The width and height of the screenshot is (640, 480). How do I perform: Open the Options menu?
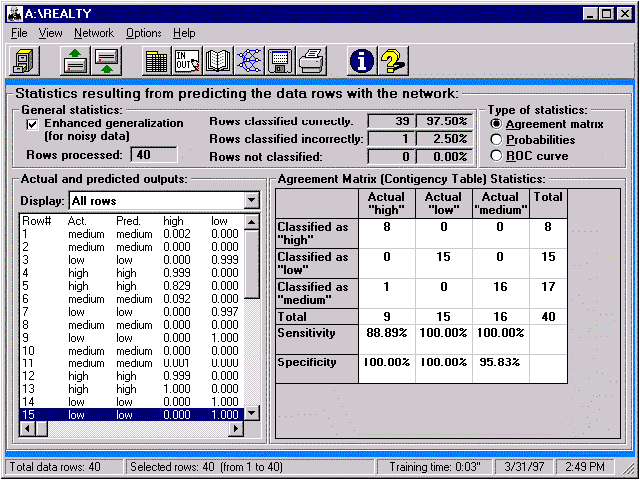(x=143, y=33)
